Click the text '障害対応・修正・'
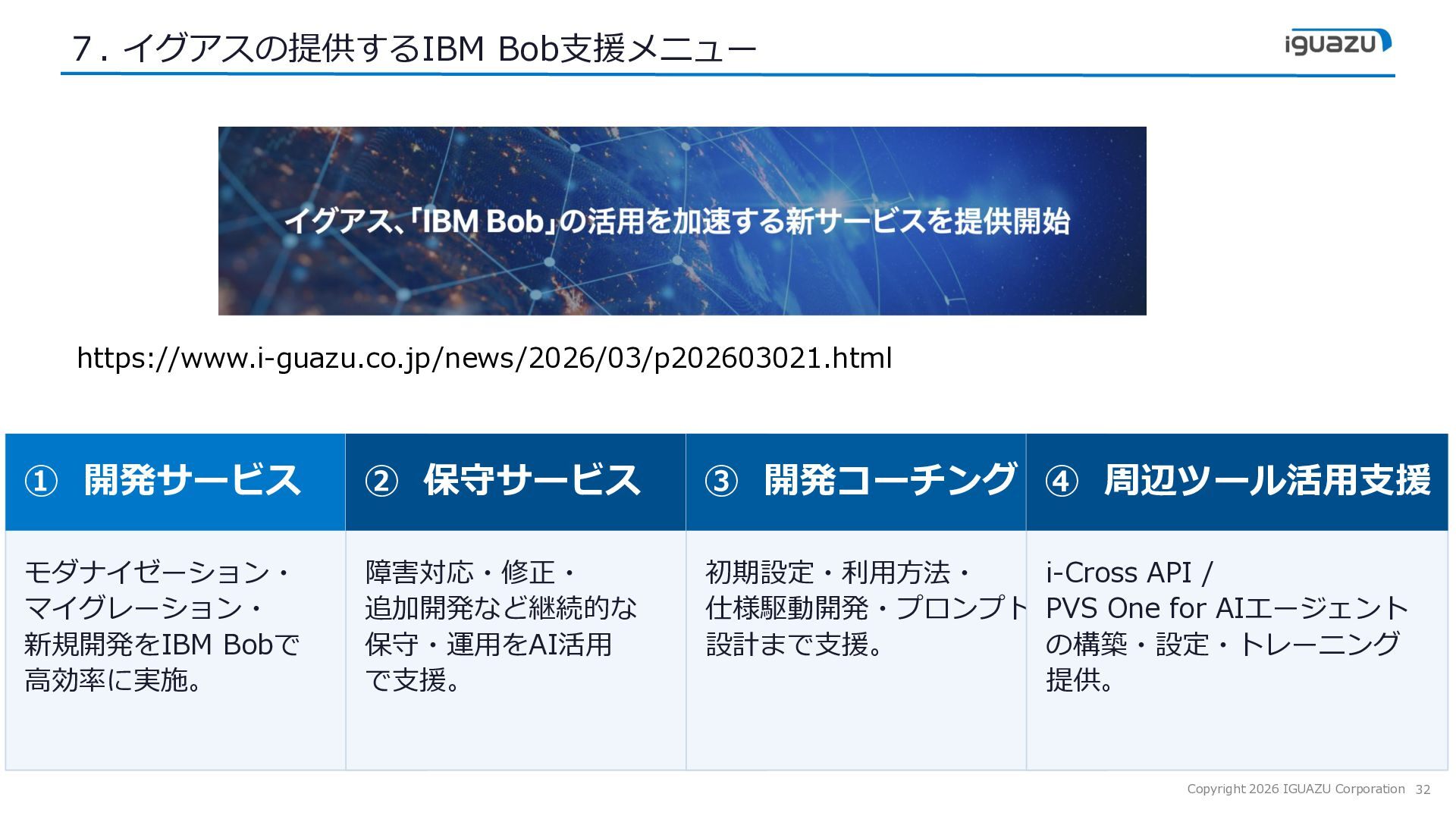Viewport: 1456px width, 819px height. (472, 572)
